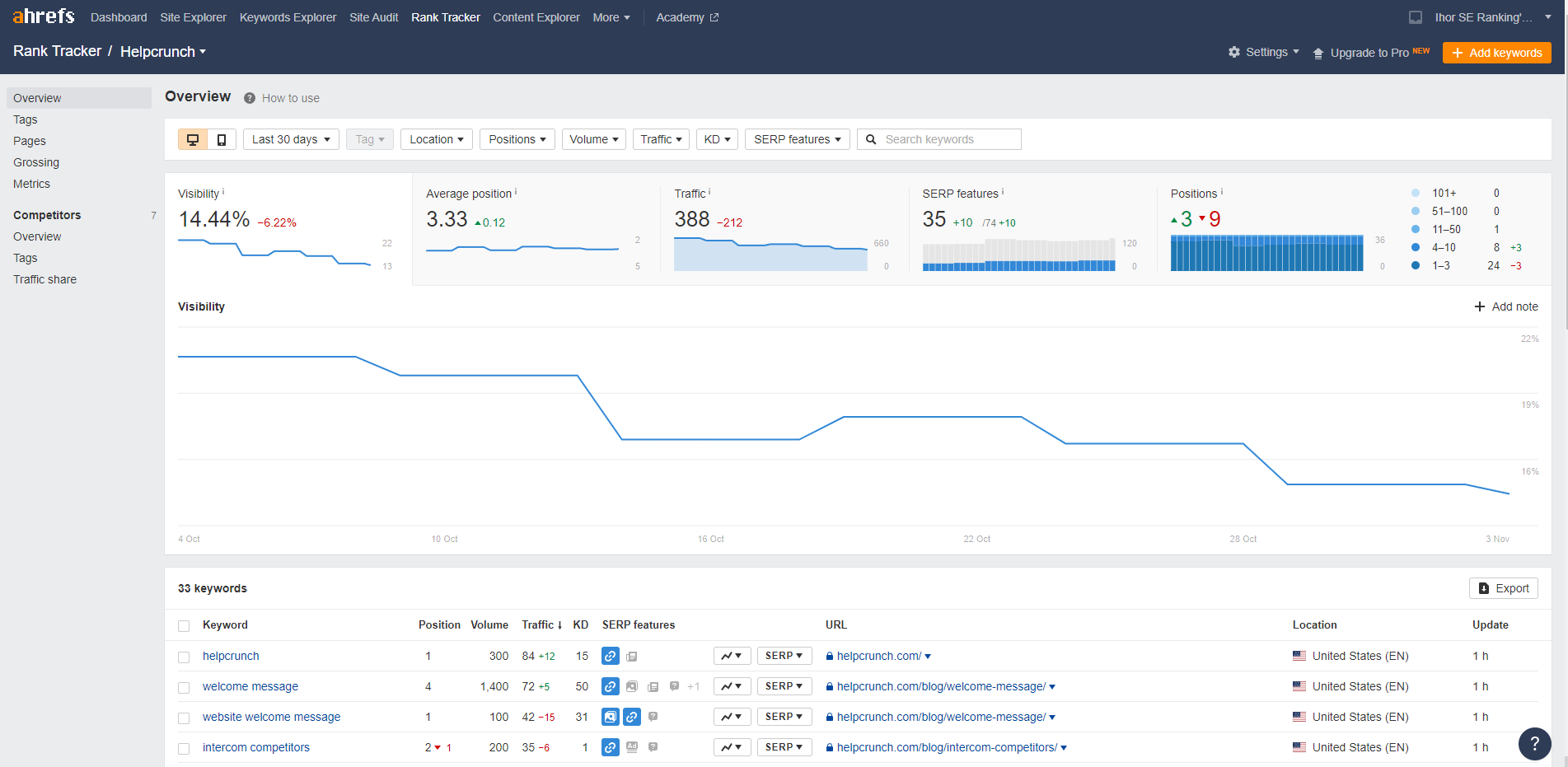Screen dimensions: 1568x767
Task: Toggle the select-all keywords checkbox
Action: 184,626
